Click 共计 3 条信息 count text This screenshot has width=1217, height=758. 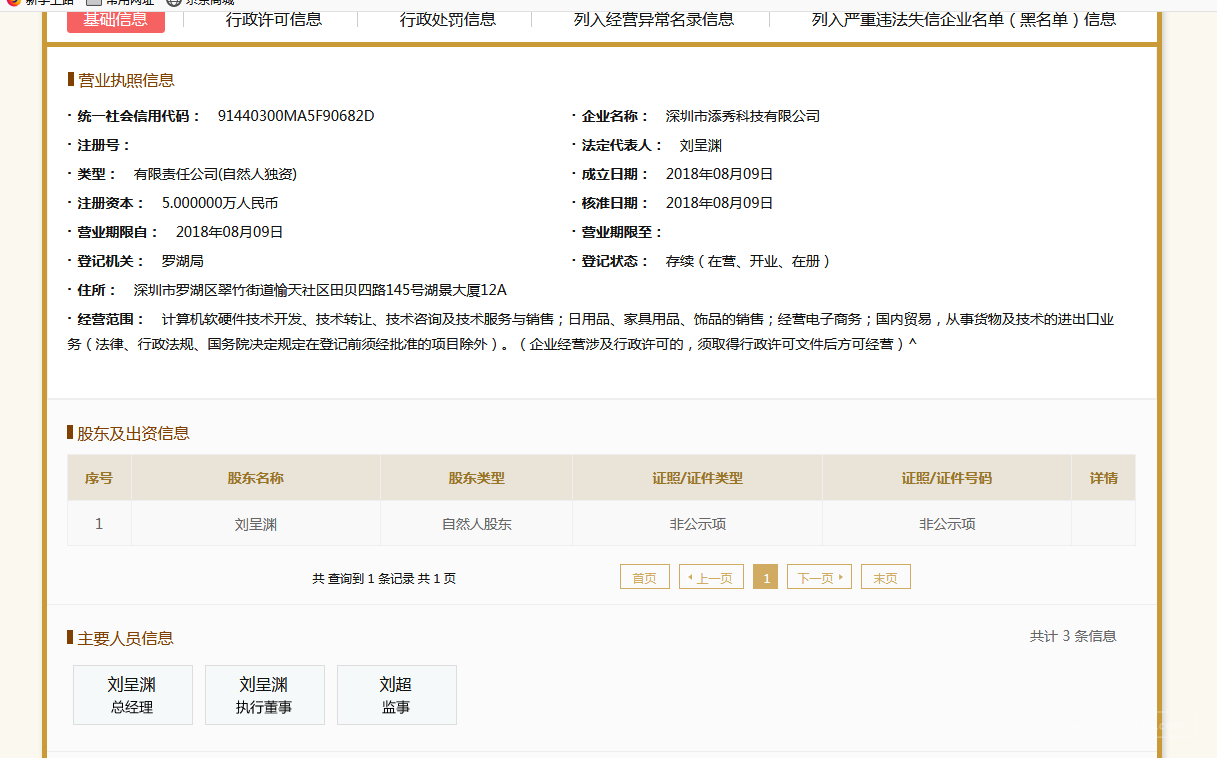click(1073, 636)
